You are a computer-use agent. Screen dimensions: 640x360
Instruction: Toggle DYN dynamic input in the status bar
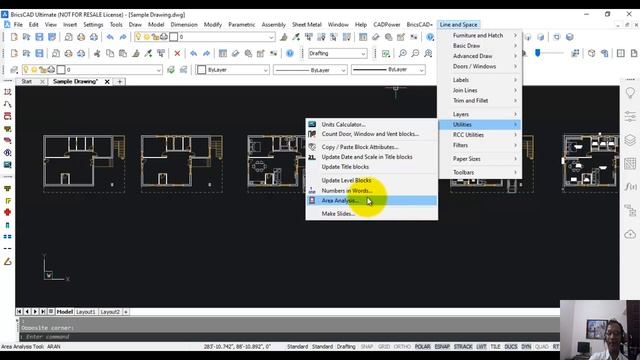point(526,347)
